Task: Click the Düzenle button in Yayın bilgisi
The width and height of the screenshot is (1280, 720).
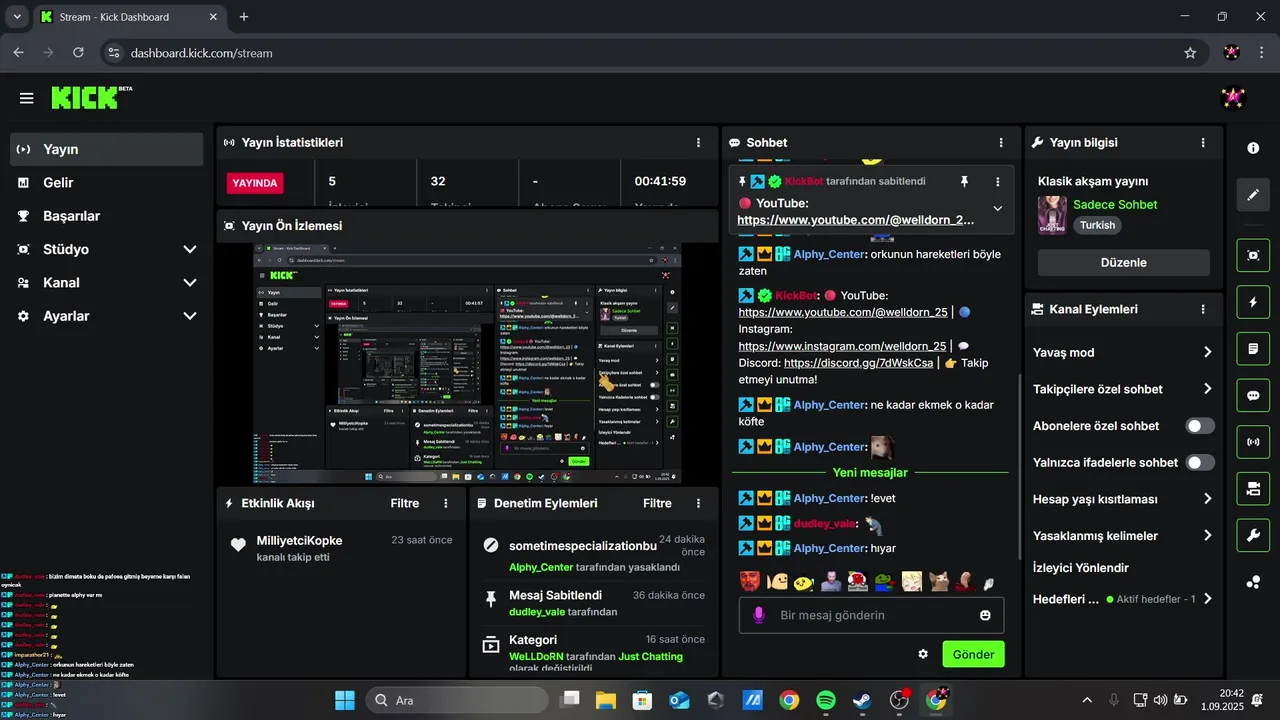Action: click(1123, 262)
